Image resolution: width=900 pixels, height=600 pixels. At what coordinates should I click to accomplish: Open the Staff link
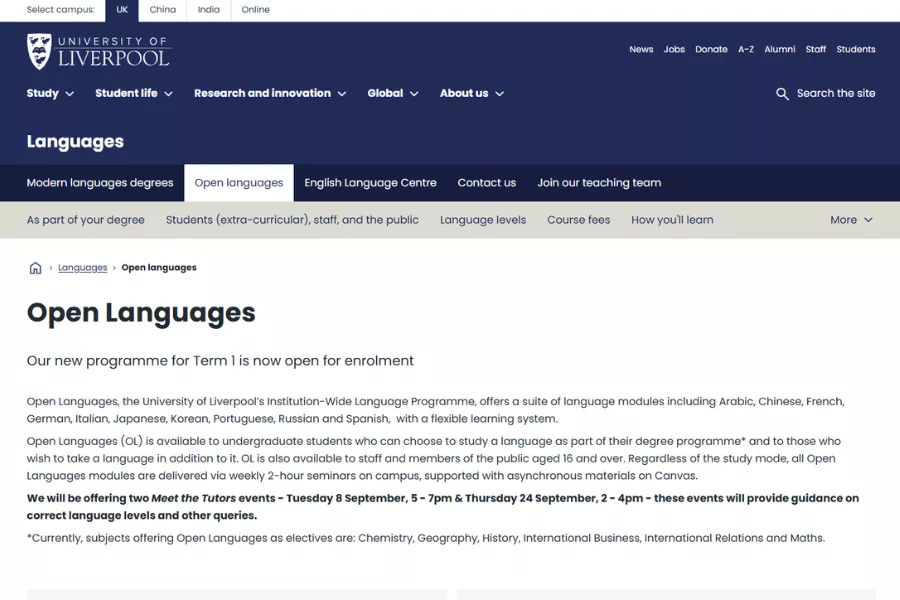pyautogui.click(x=816, y=49)
